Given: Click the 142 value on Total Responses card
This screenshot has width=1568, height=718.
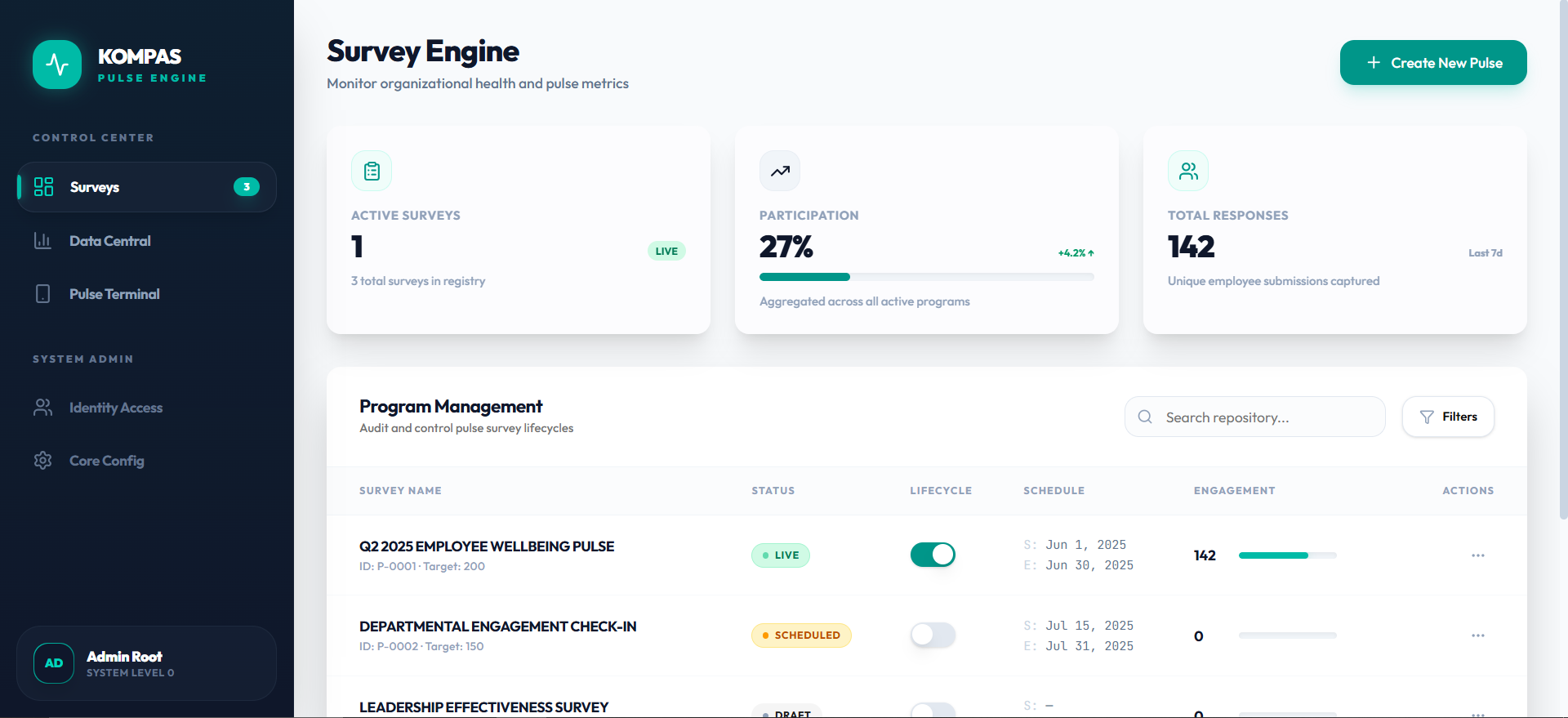Looking at the screenshot, I should tap(1192, 247).
